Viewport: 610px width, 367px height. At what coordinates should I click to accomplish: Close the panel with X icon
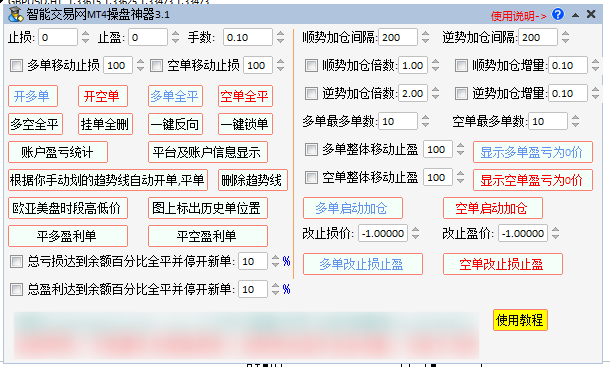[x=591, y=14]
